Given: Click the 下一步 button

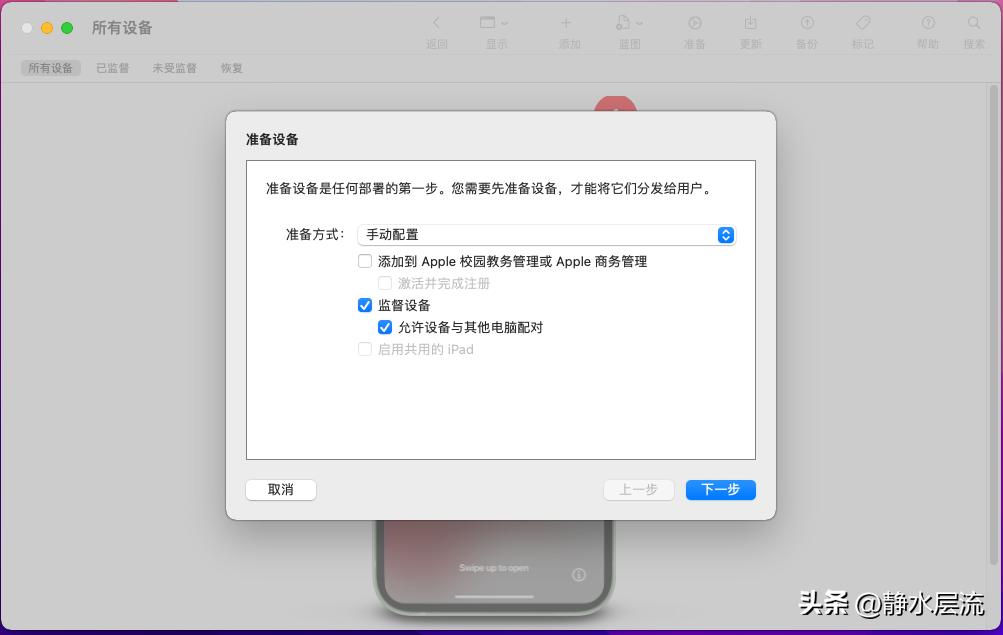Looking at the screenshot, I should click(719, 489).
